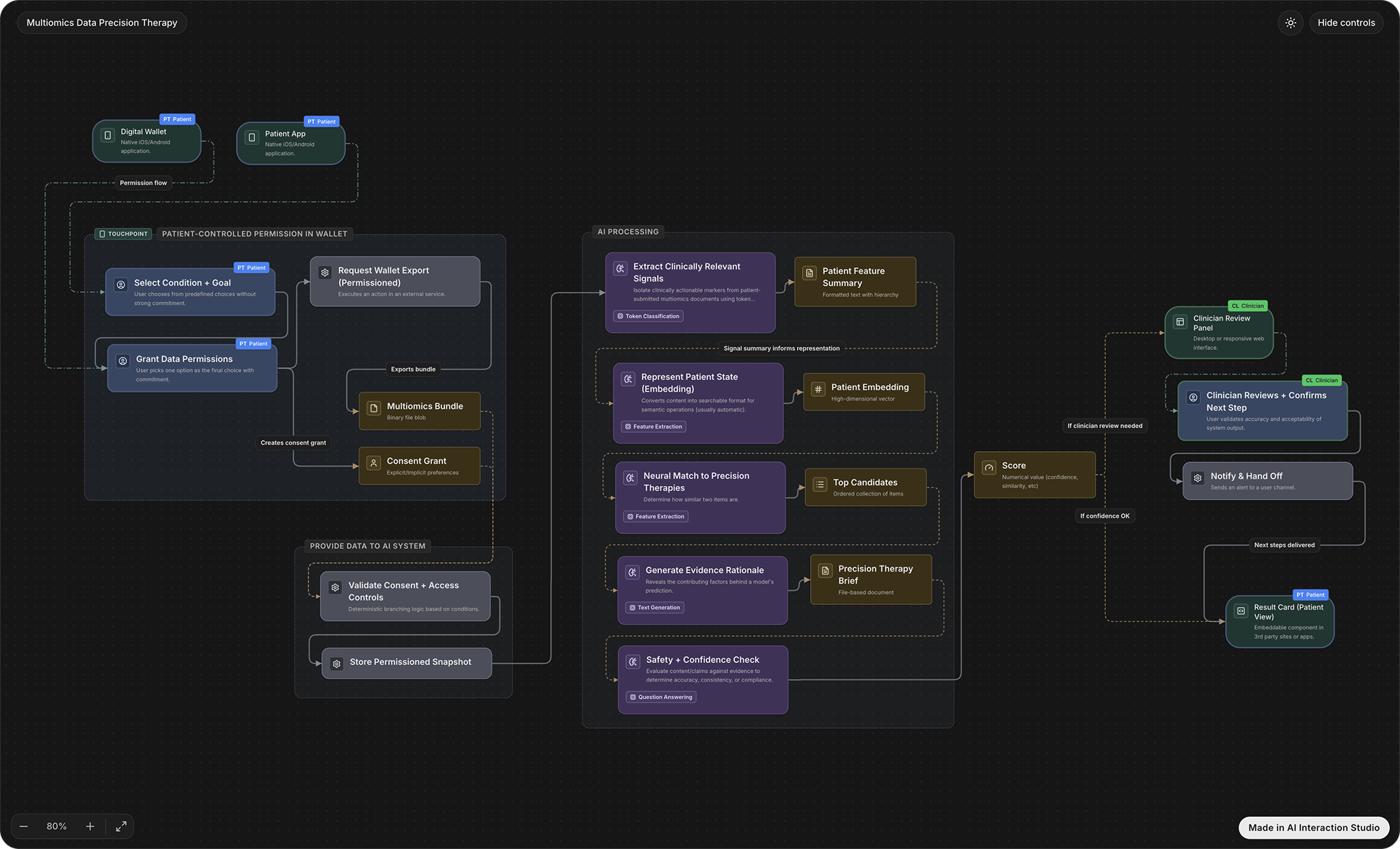The height and width of the screenshot is (849, 1400).
Task: Click the Hide controls button
Action: point(1345,23)
